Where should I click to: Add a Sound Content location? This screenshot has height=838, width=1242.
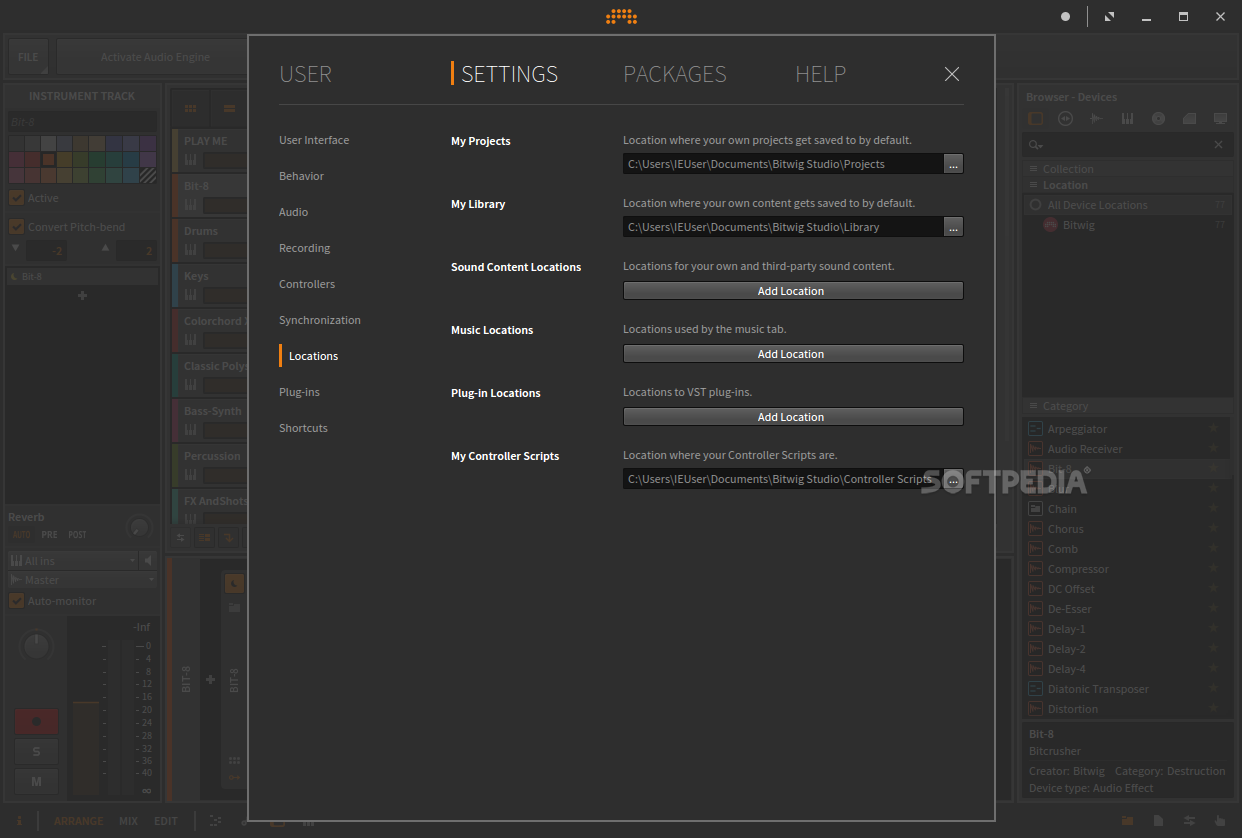793,291
